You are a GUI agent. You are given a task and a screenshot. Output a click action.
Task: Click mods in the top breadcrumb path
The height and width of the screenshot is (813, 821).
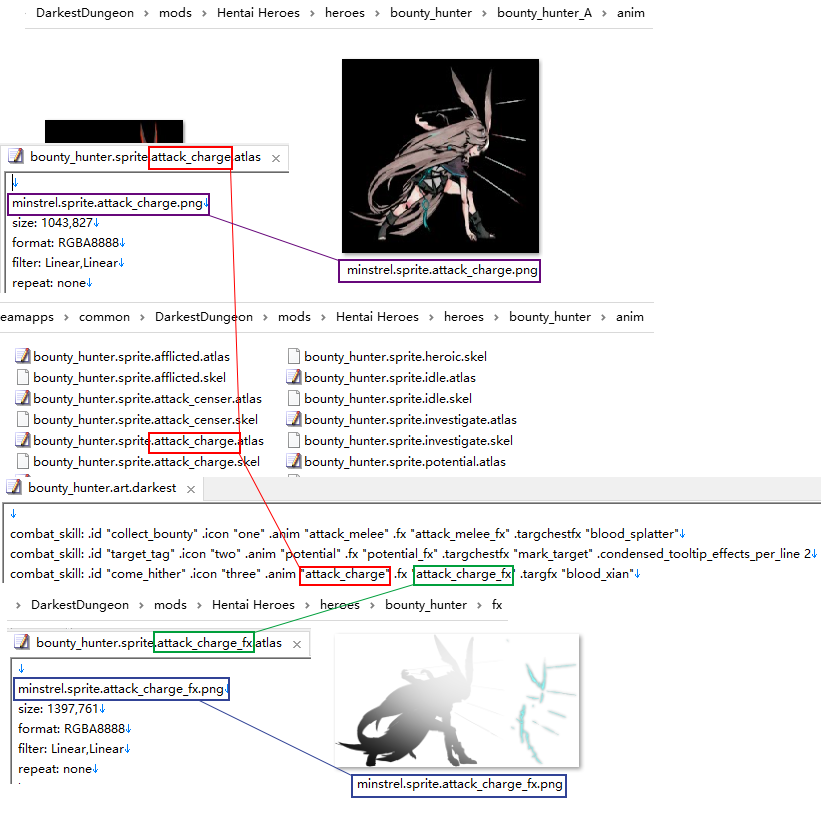point(175,13)
